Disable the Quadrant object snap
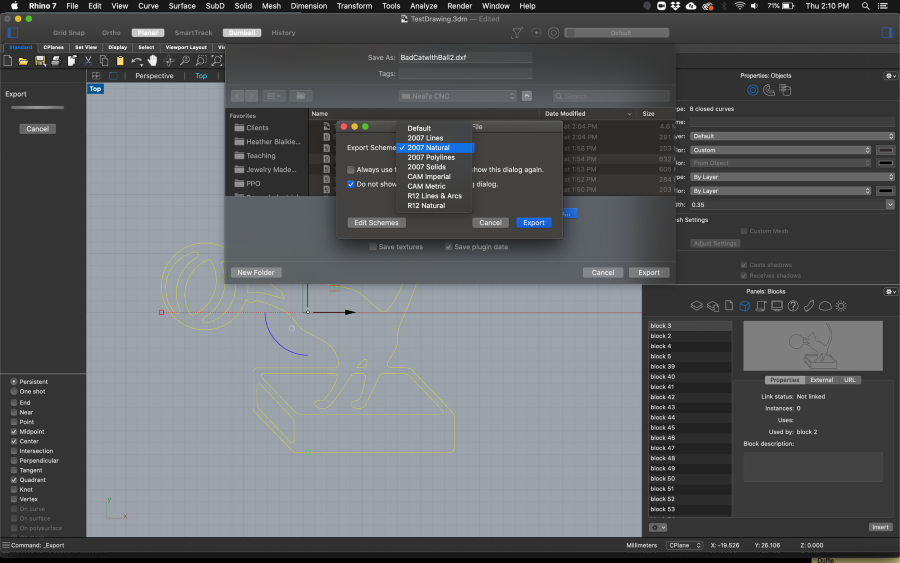900x563 pixels. click(x=14, y=480)
